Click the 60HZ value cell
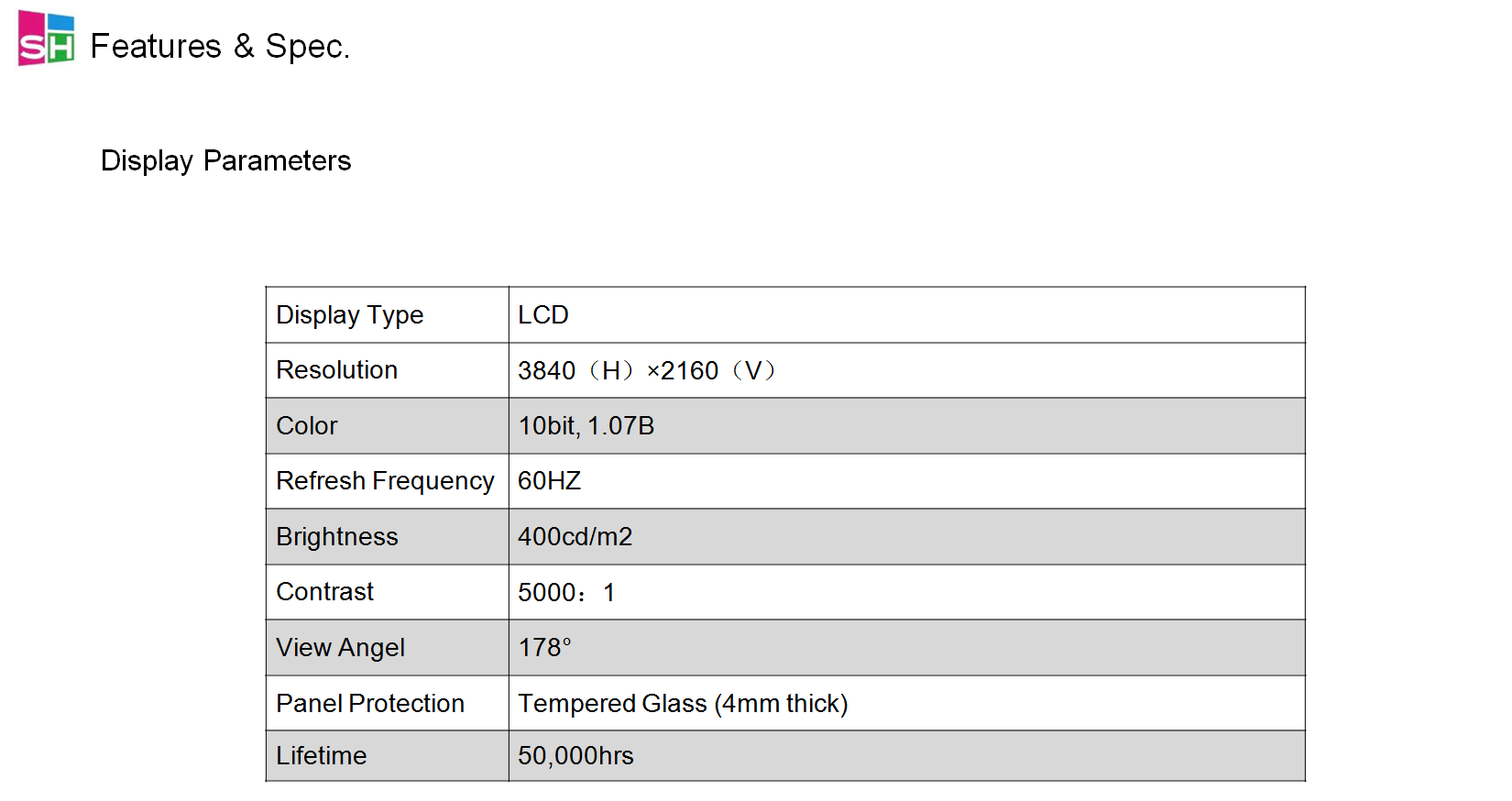Image resolution: width=1512 pixels, height=801 pixels. point(549,481)
